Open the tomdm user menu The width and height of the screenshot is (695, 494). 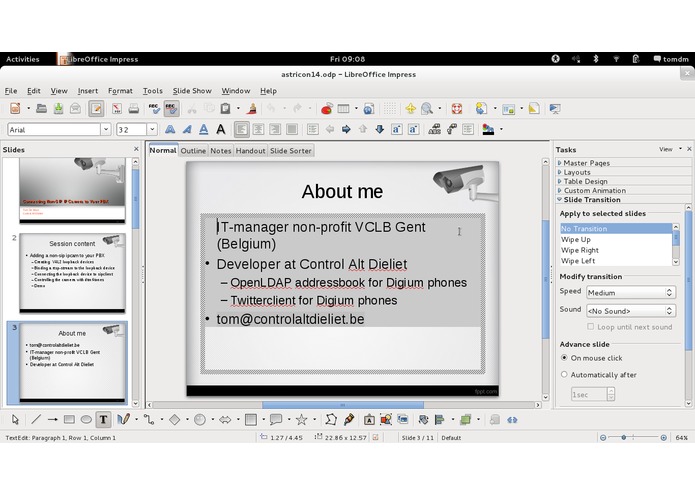click(x=671, y=59)
